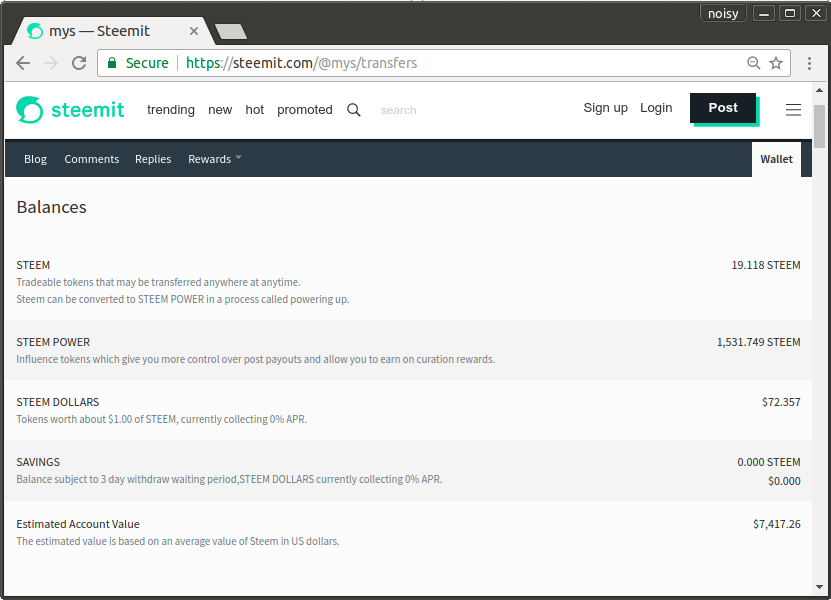Click the green Secure padlock icon
The height and width of the screenshot is (600, 831).
[x=112, y=63]
